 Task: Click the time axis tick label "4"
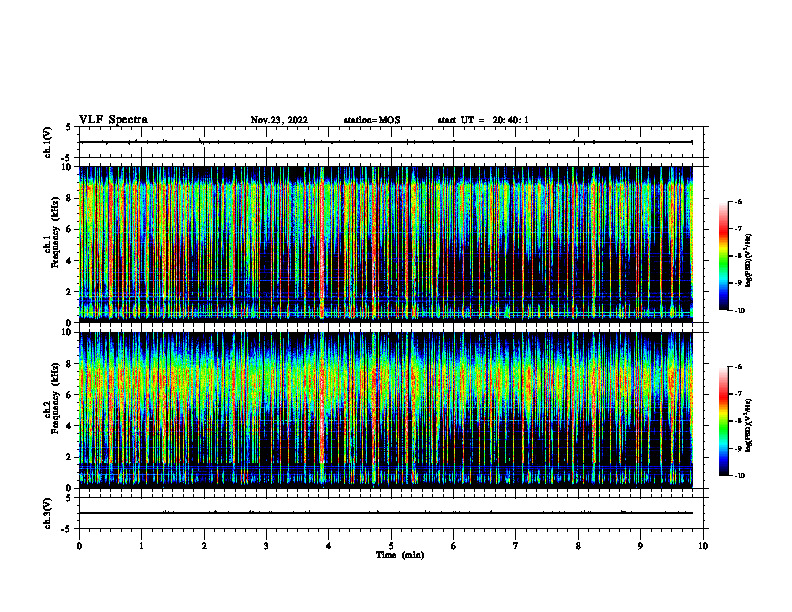[x=329, y=546]
